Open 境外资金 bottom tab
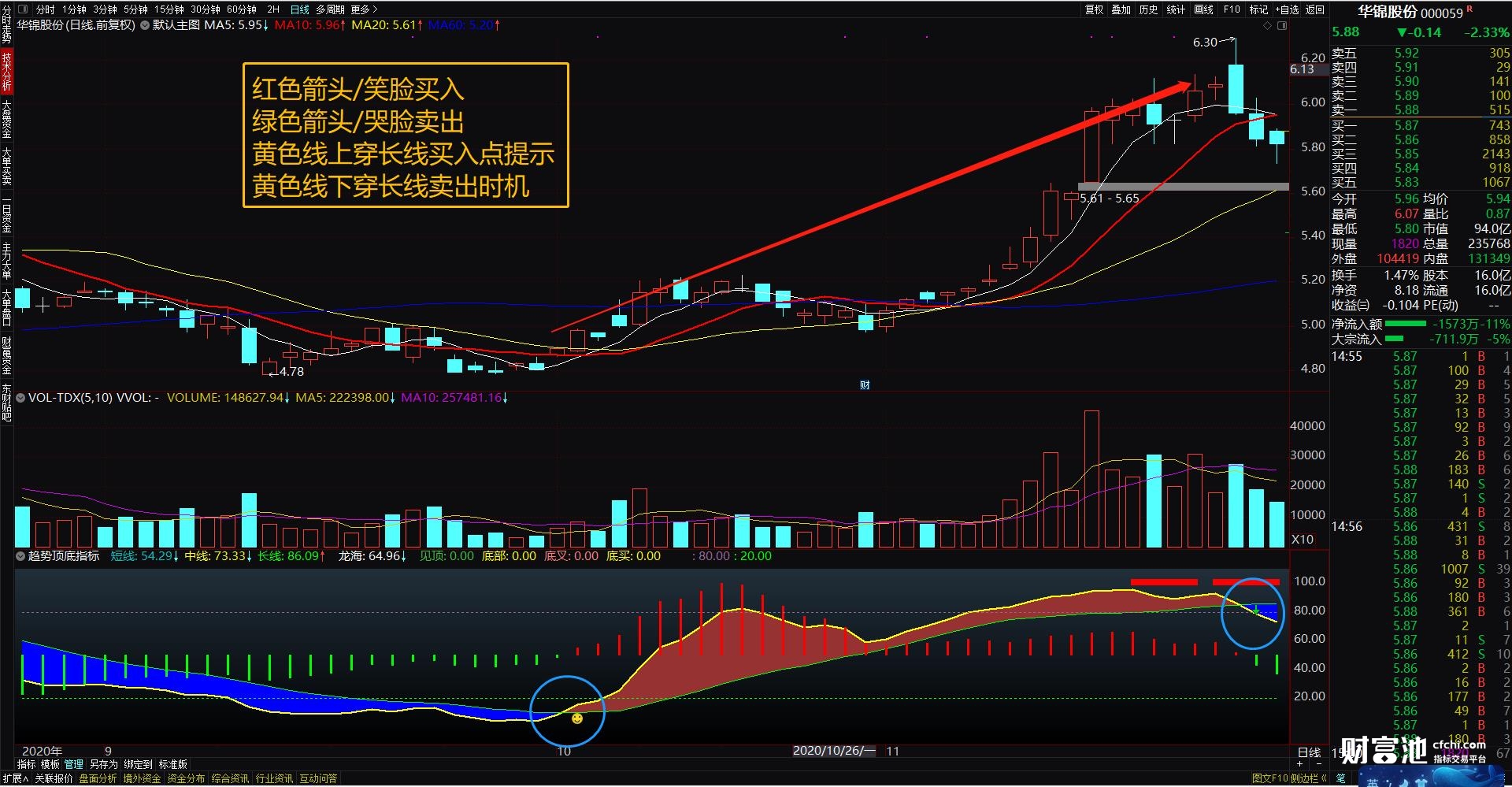Viewport: 1512px width, 787px height. 142,778
